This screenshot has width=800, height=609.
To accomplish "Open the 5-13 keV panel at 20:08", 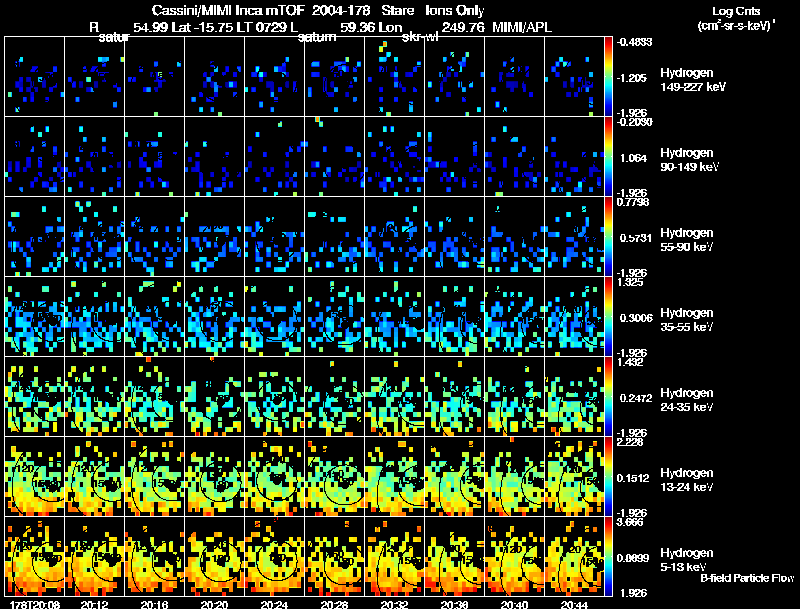I will pos(35,556).
